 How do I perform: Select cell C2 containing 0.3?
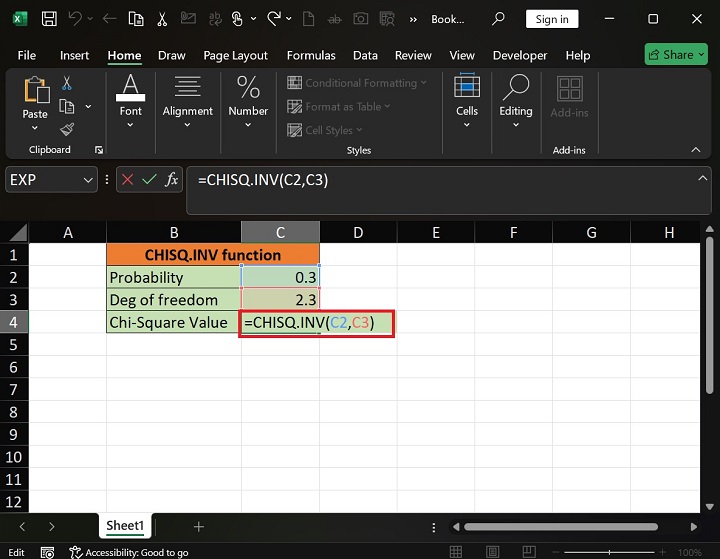click(280, 277)
